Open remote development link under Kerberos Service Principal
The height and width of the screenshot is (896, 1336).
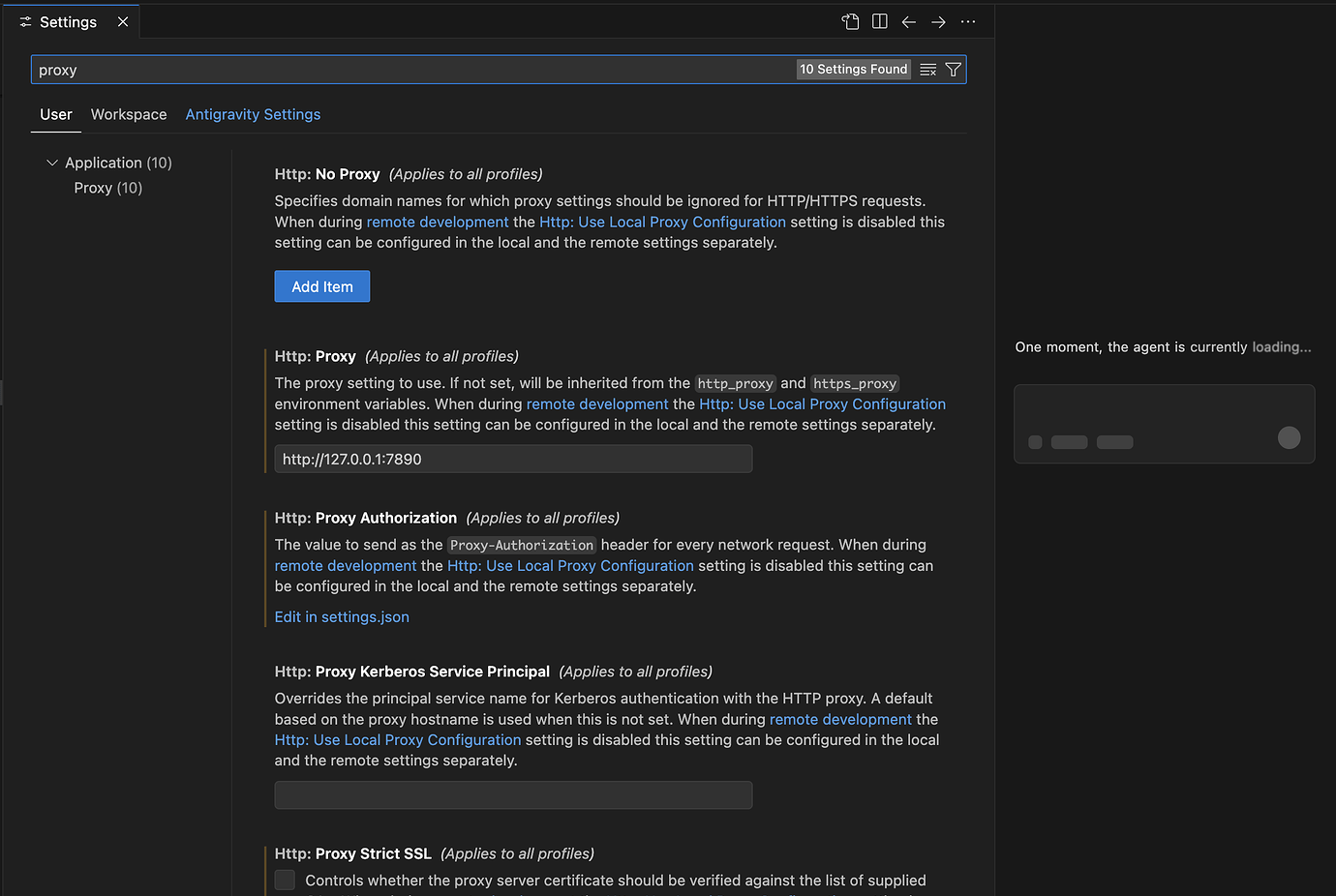point(840,719)
